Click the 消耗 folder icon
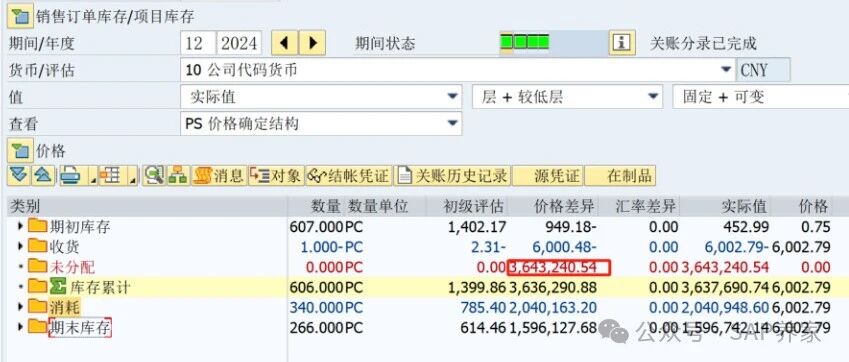 37,306
